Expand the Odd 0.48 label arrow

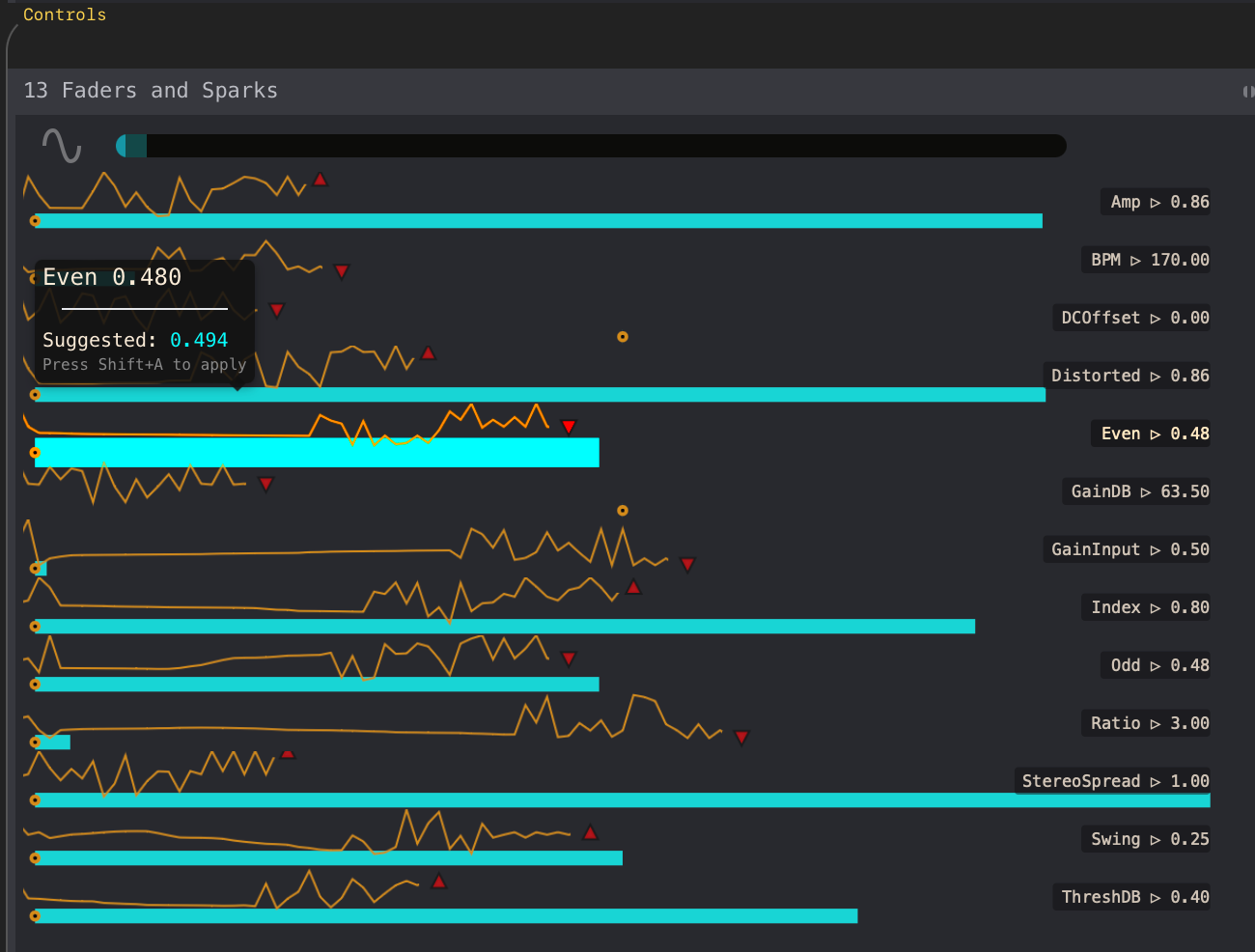coord(1156,666)
